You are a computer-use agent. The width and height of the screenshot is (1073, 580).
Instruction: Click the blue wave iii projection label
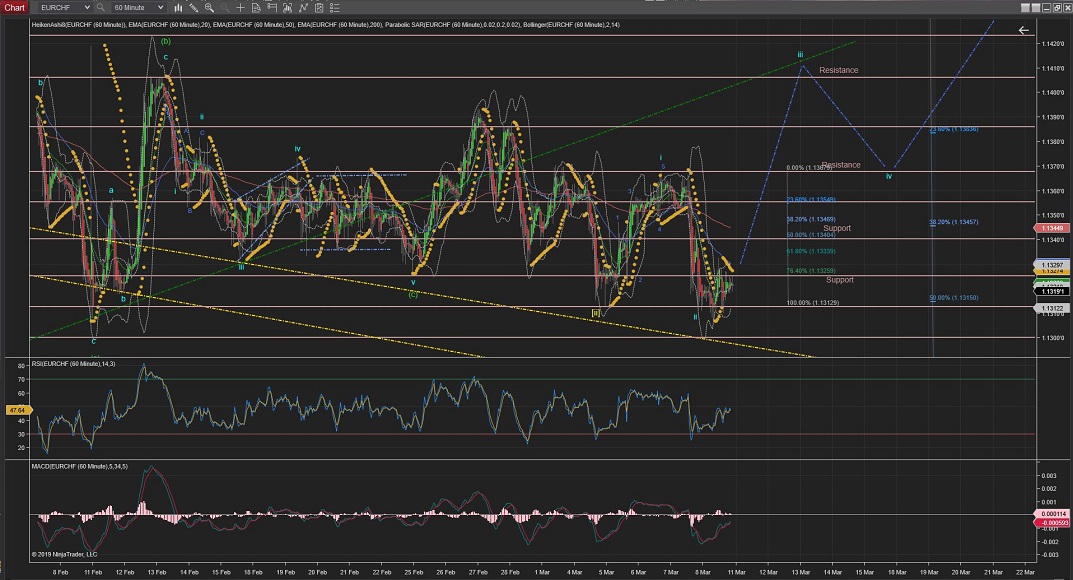800,55
